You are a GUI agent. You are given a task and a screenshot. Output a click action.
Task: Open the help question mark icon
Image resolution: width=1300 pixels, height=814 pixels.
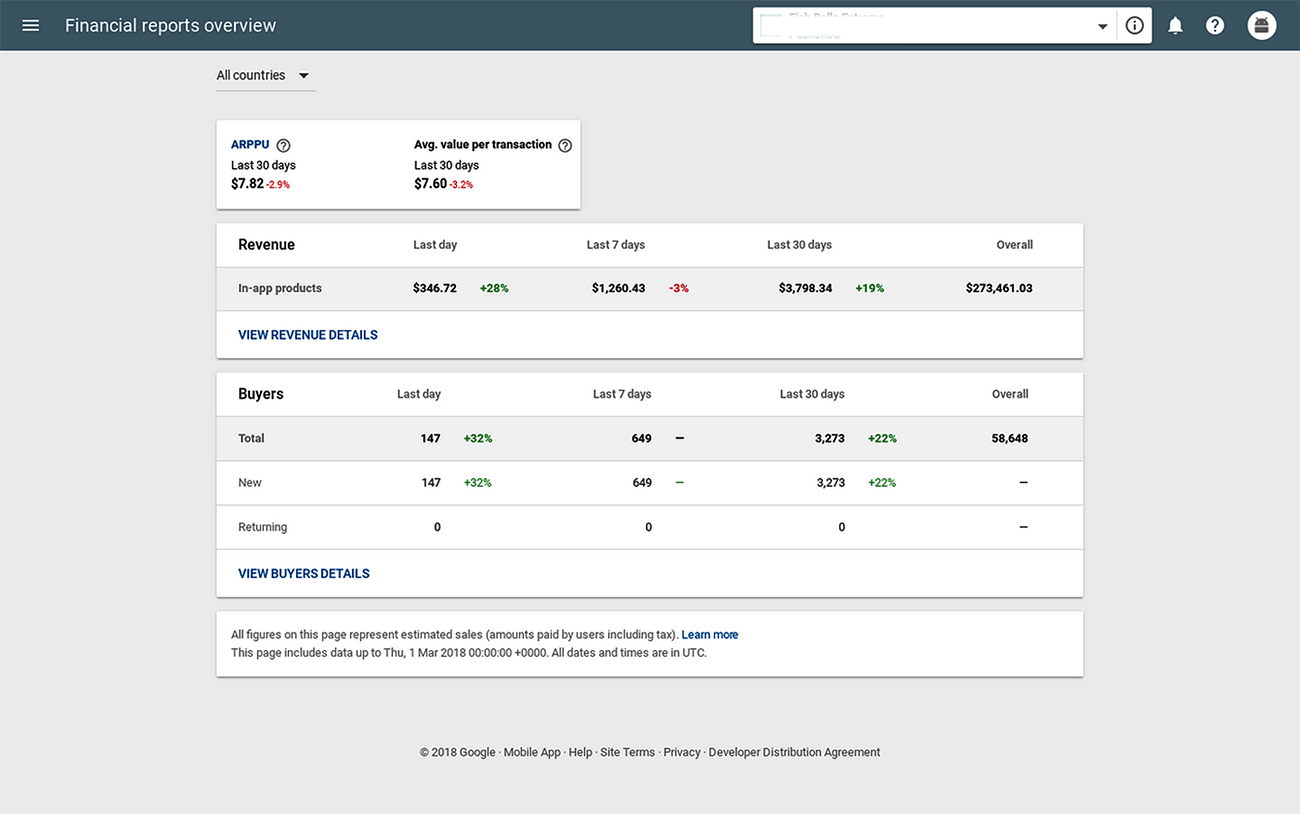coord(1215,26)
